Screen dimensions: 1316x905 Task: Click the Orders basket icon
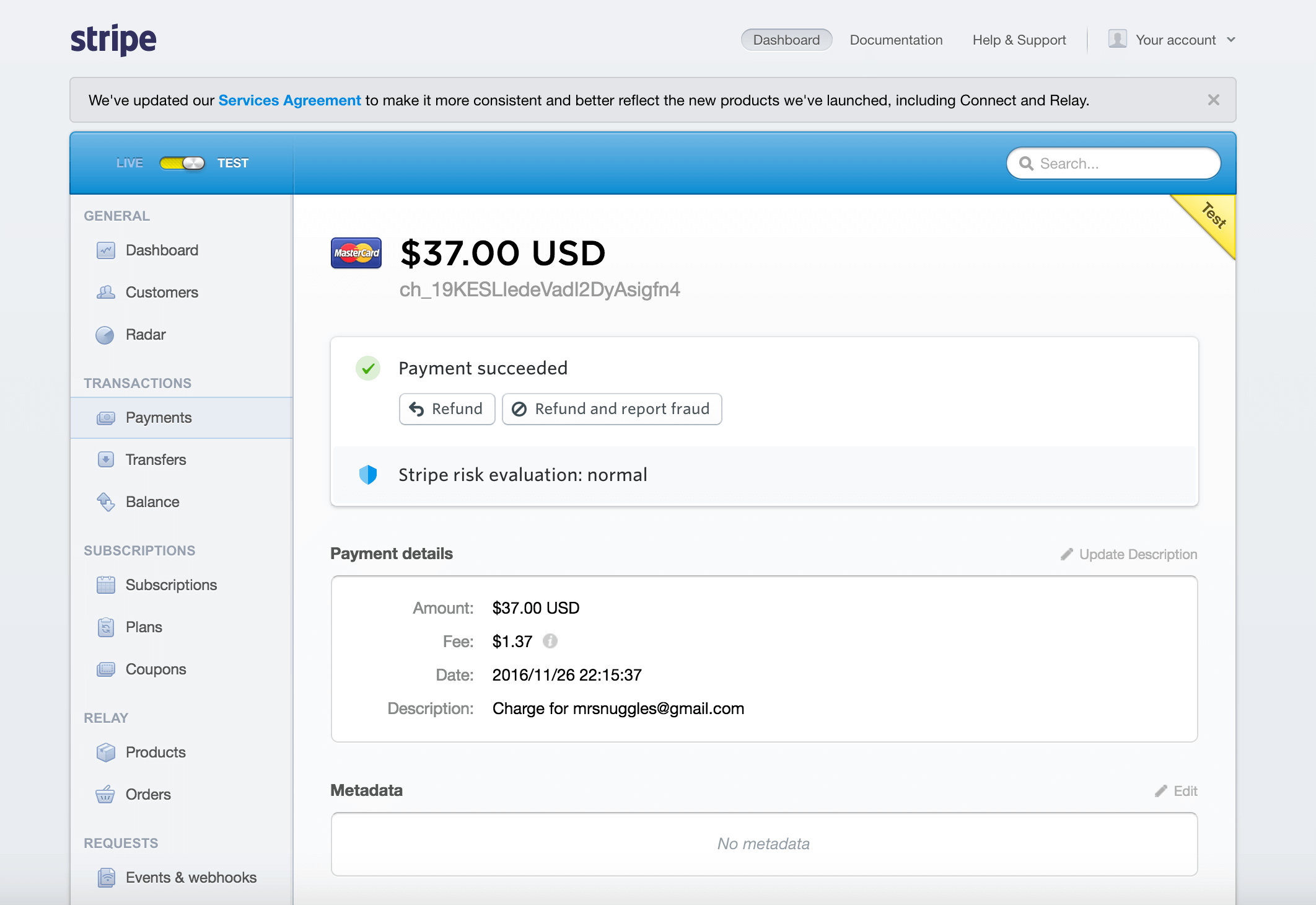click(105, 795)
